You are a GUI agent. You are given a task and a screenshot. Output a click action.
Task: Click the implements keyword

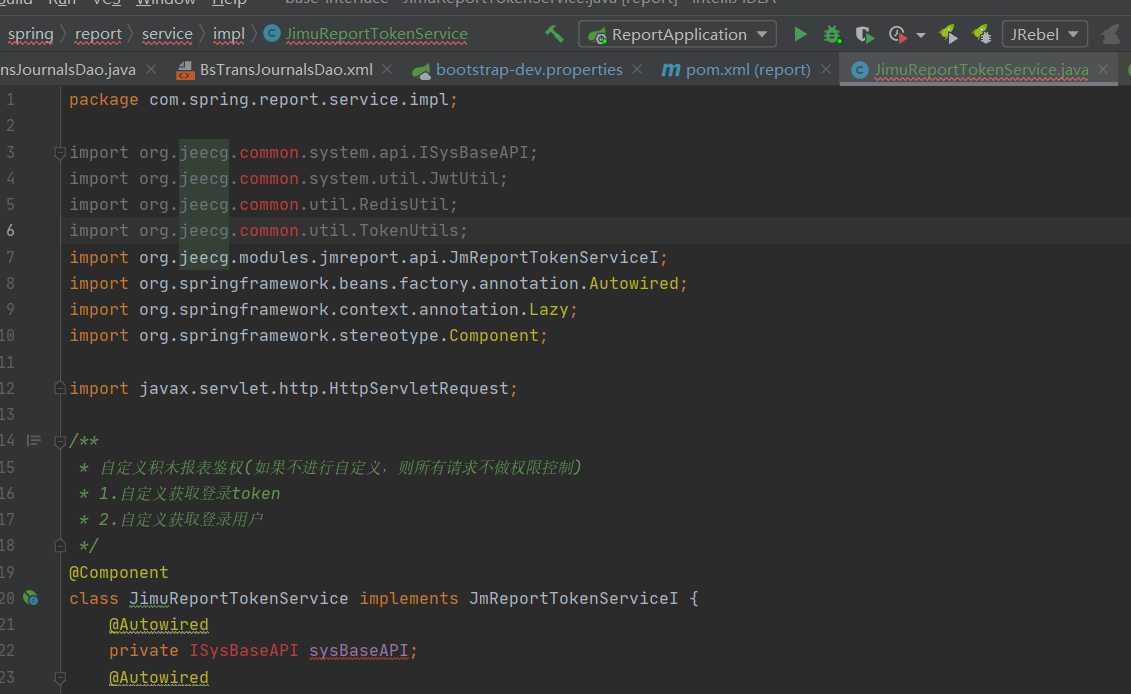(x=409, y=598)
